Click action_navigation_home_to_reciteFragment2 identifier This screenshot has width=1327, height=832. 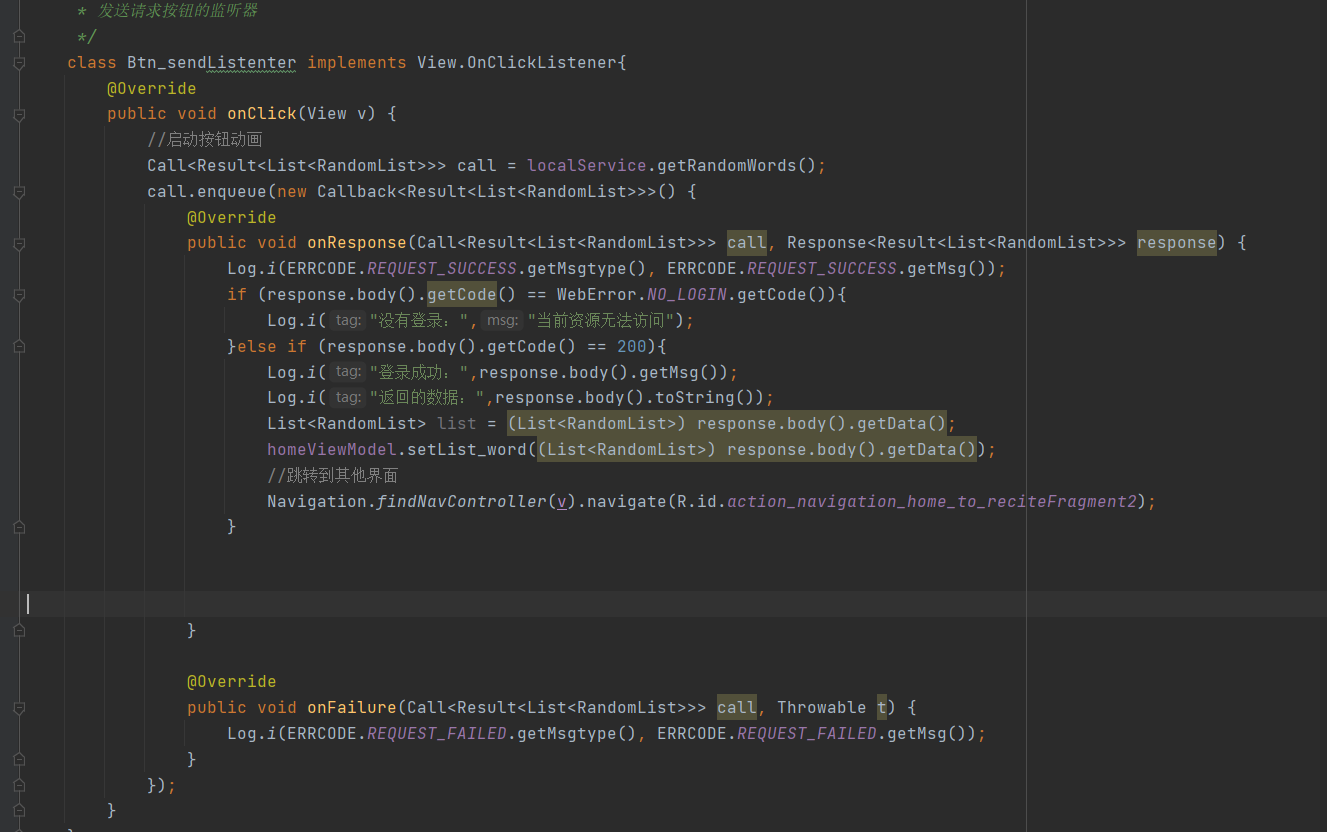click(932, 502)
